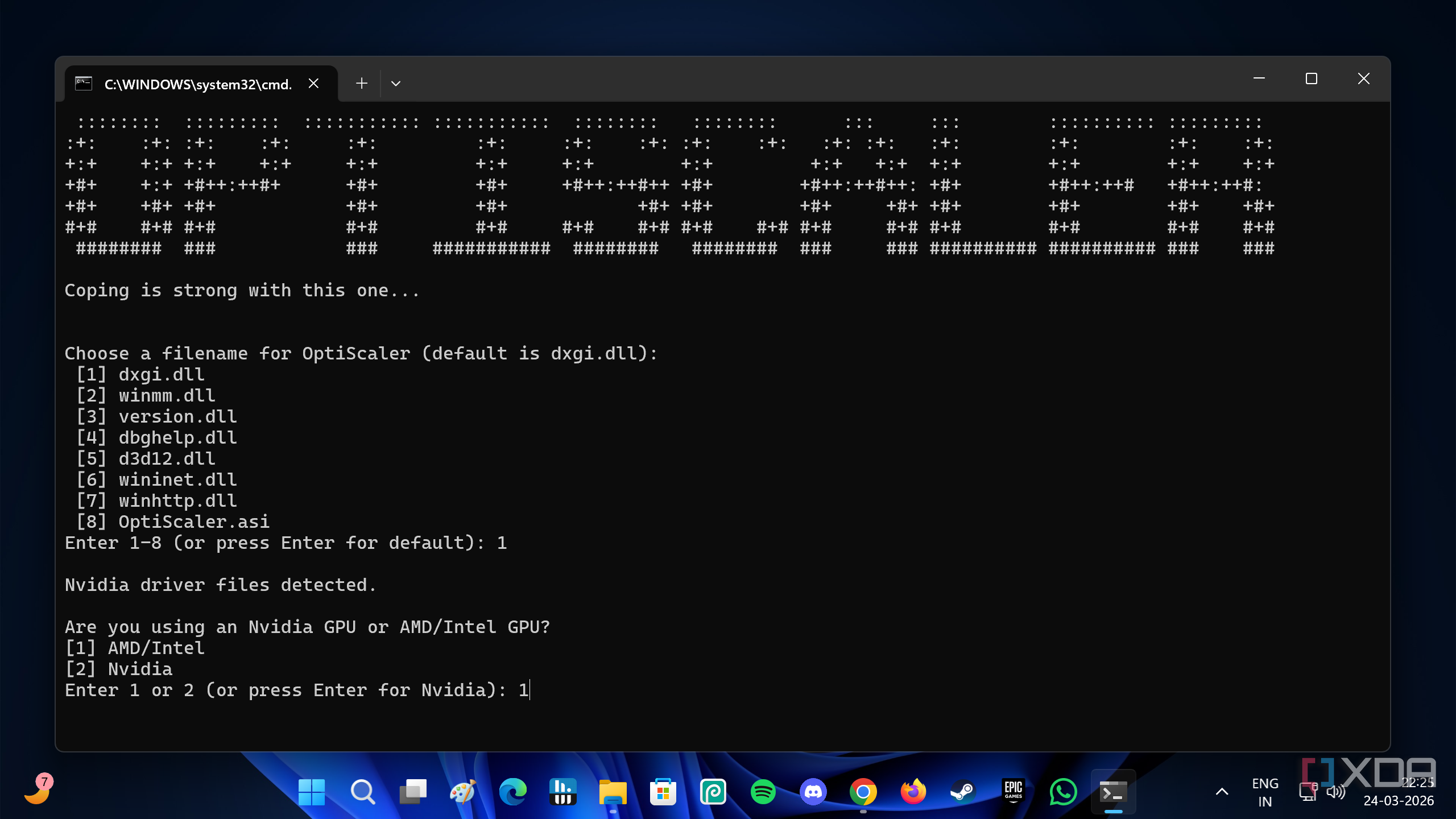Viewport: 1456px width, 819px height.
Task: Close the terminal window
Action: click(1364, 78)
